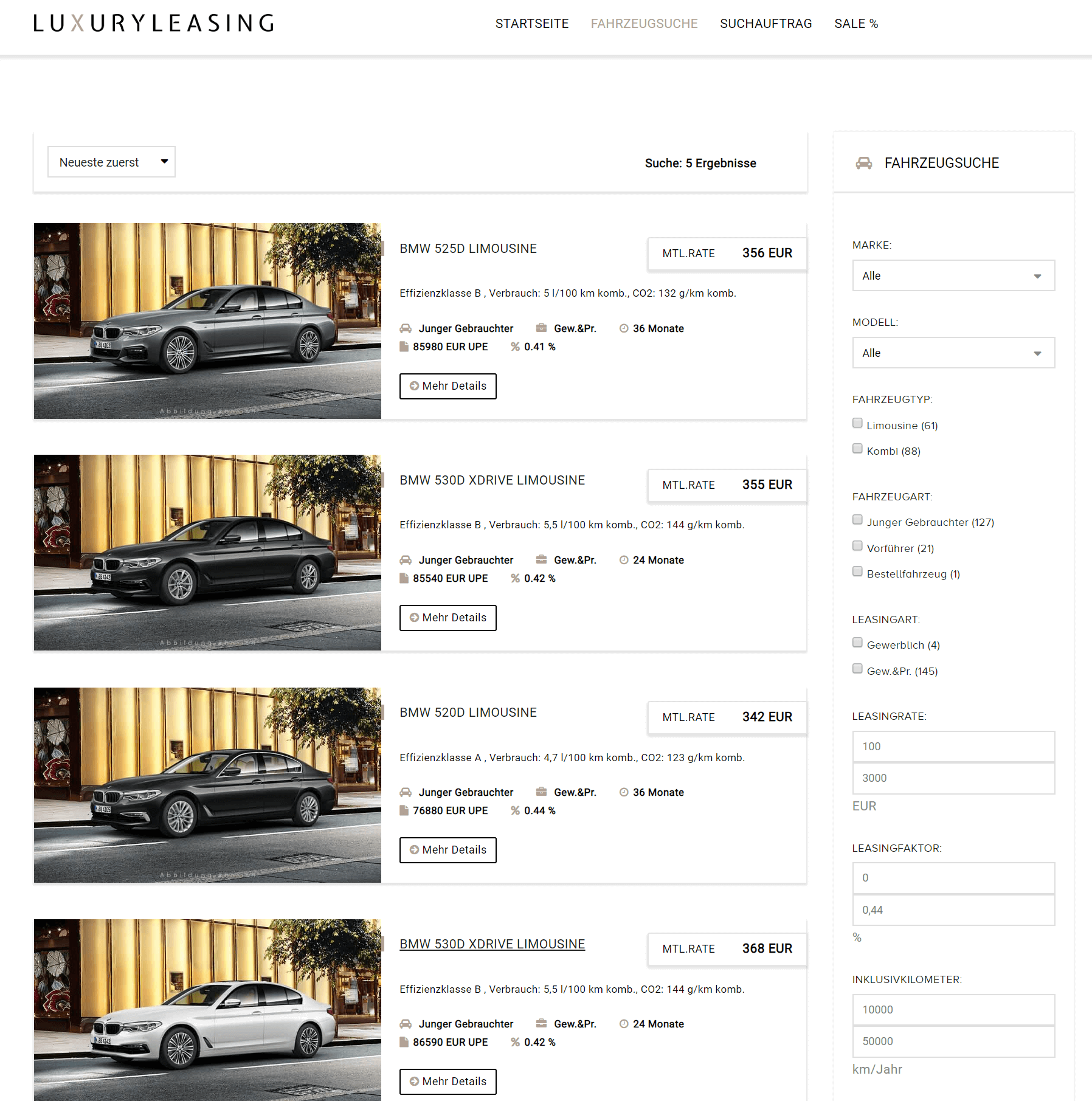Image resolution: width=1092 pixels, height=1101 pixels.
Task: Click document icon beside 86590 EUR UPE
Action: click(x=404, y=1042)
